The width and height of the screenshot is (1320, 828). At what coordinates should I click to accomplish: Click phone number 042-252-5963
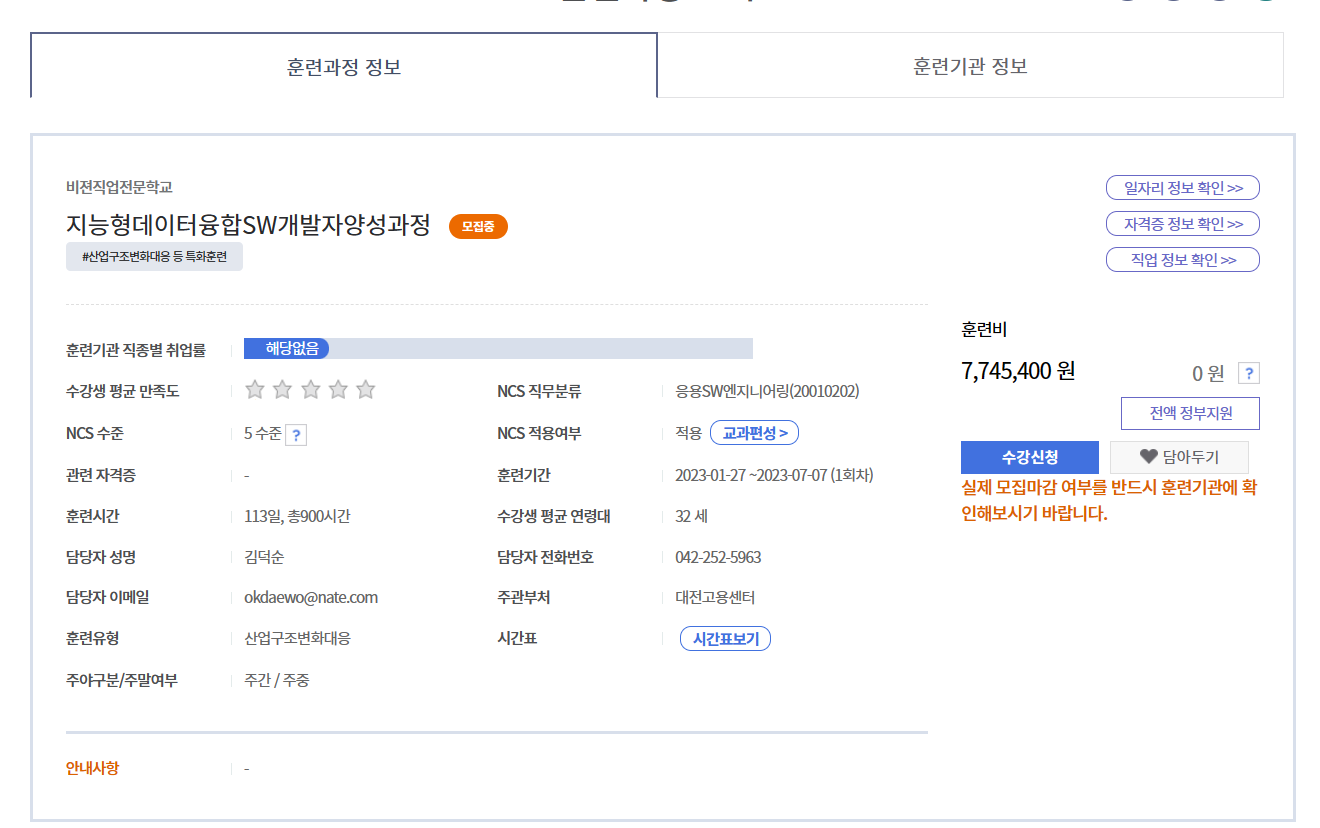coord(718,557)
